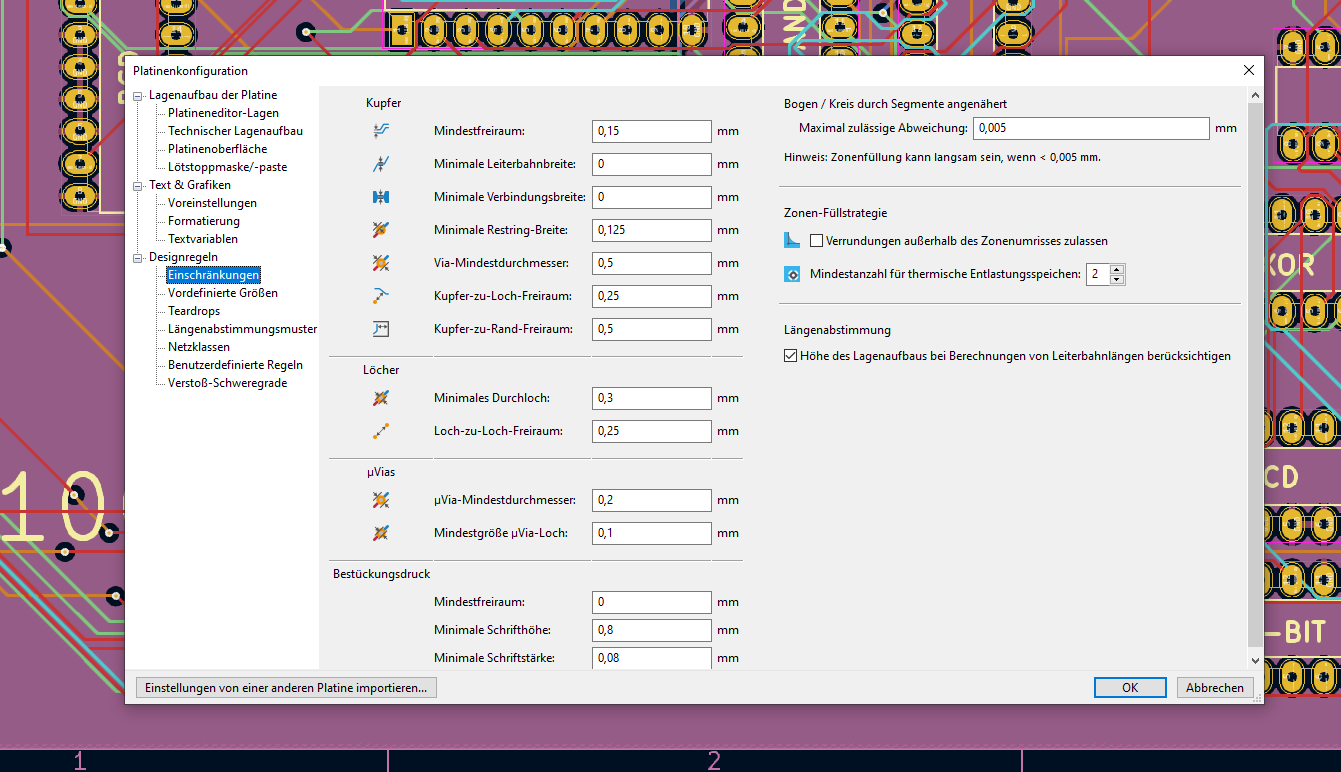
Task: Click Einstellungen von einer anderen Platine importieren
Action: coord(286,688)
